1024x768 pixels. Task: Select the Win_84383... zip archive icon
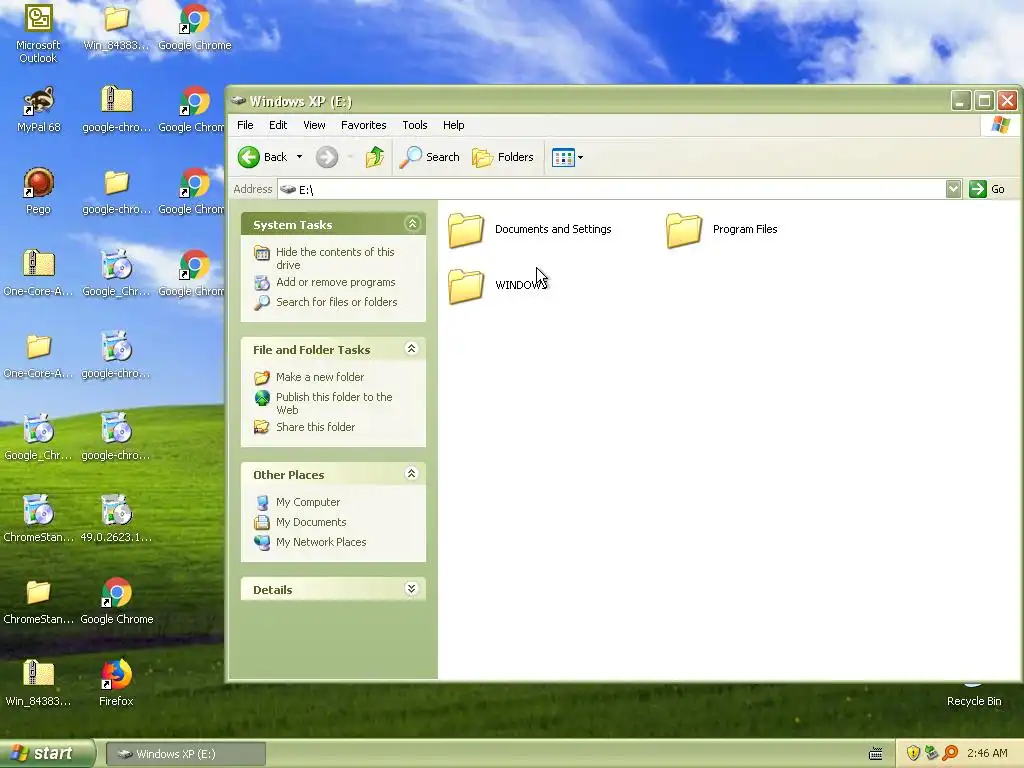39,682
